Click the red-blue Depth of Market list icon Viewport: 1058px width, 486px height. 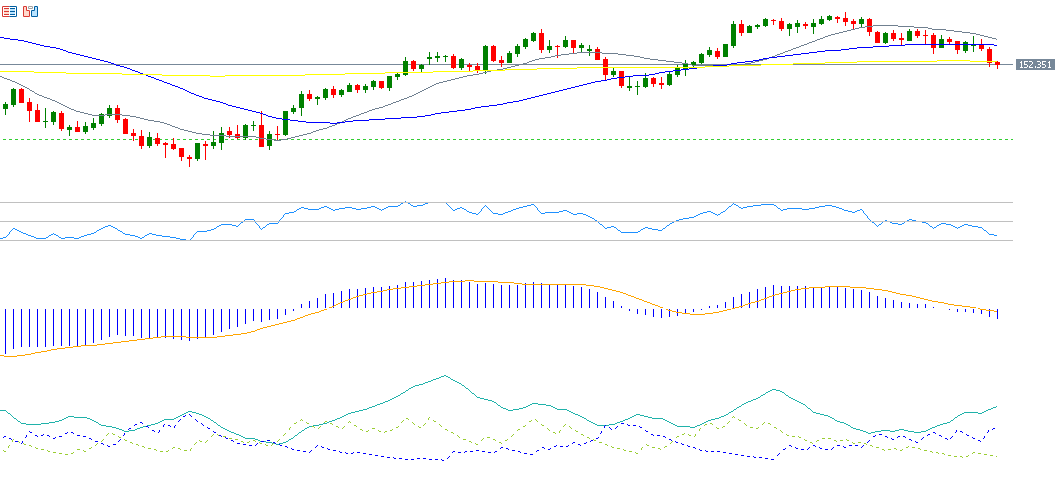(9, 12)
